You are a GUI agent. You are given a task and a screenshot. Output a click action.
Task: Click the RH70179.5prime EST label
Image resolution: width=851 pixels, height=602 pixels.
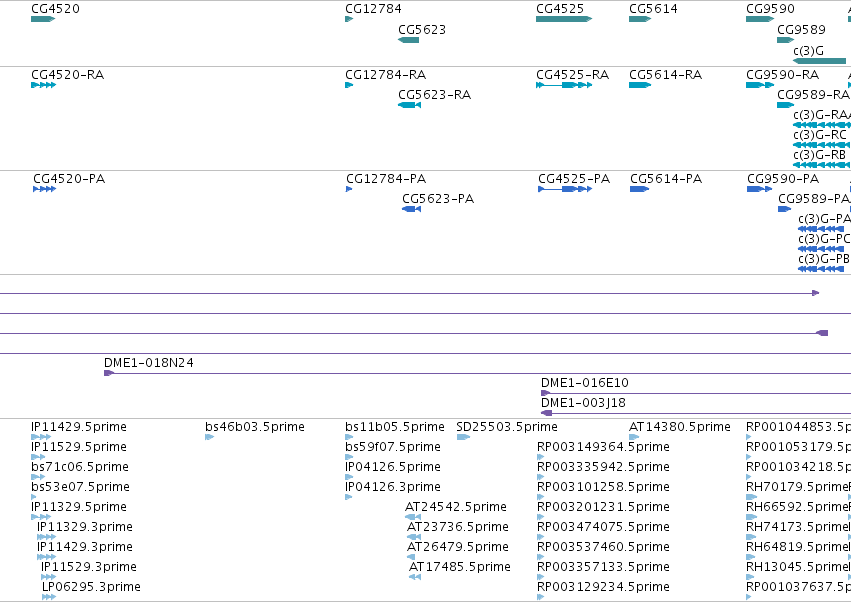tap(797, 487)
